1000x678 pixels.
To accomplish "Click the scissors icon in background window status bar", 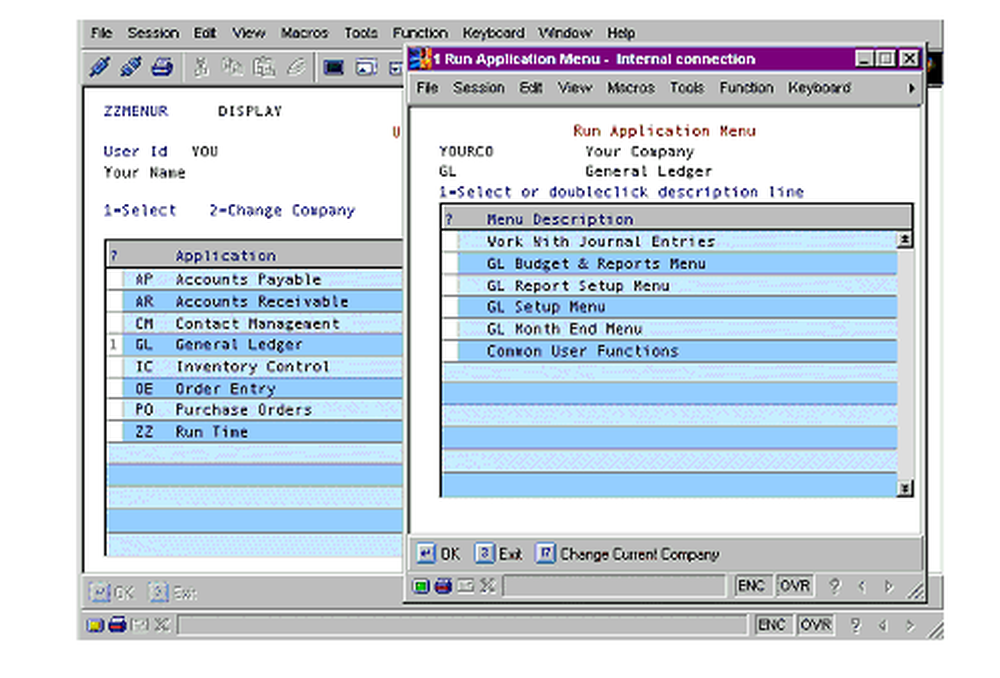I will (163, 624).
